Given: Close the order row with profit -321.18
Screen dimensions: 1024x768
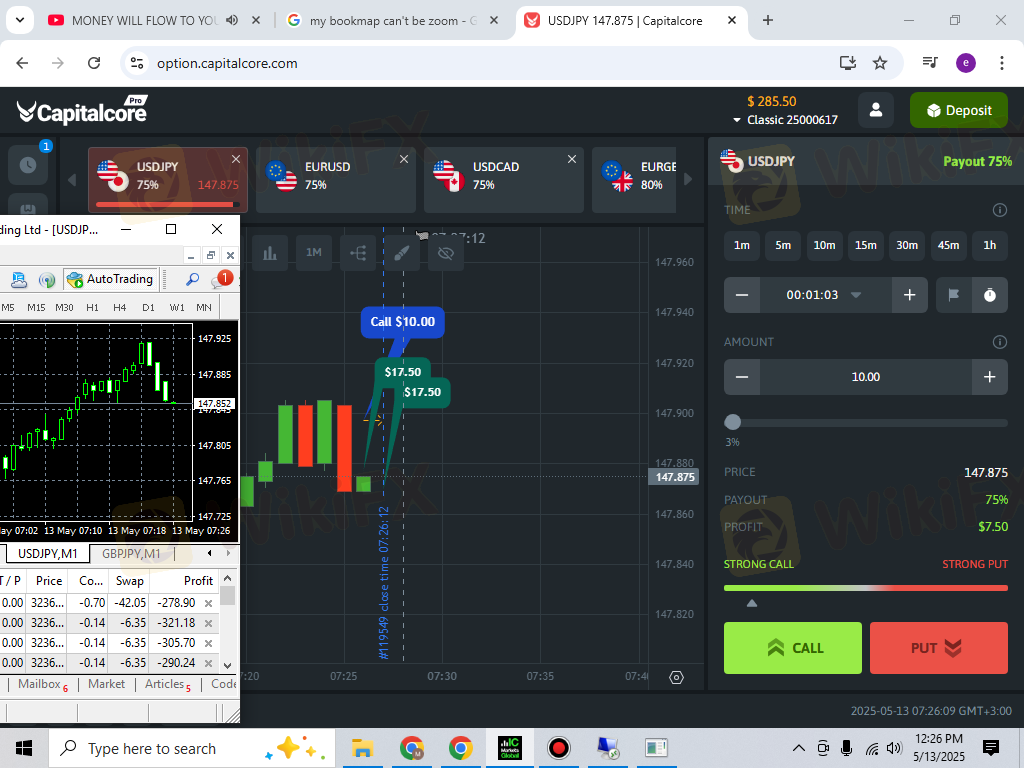Looking at the screenshot, I should point(208,624).
